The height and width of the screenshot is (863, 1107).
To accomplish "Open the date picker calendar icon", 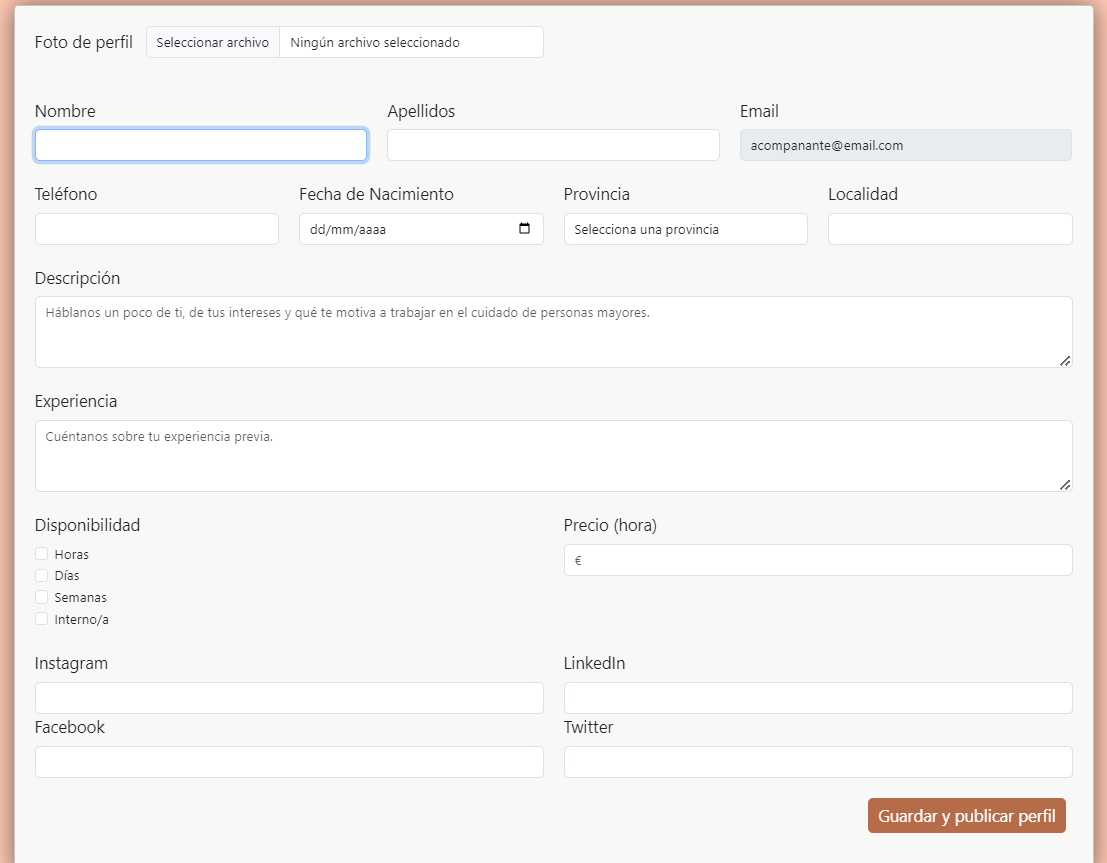I will 524,228.
